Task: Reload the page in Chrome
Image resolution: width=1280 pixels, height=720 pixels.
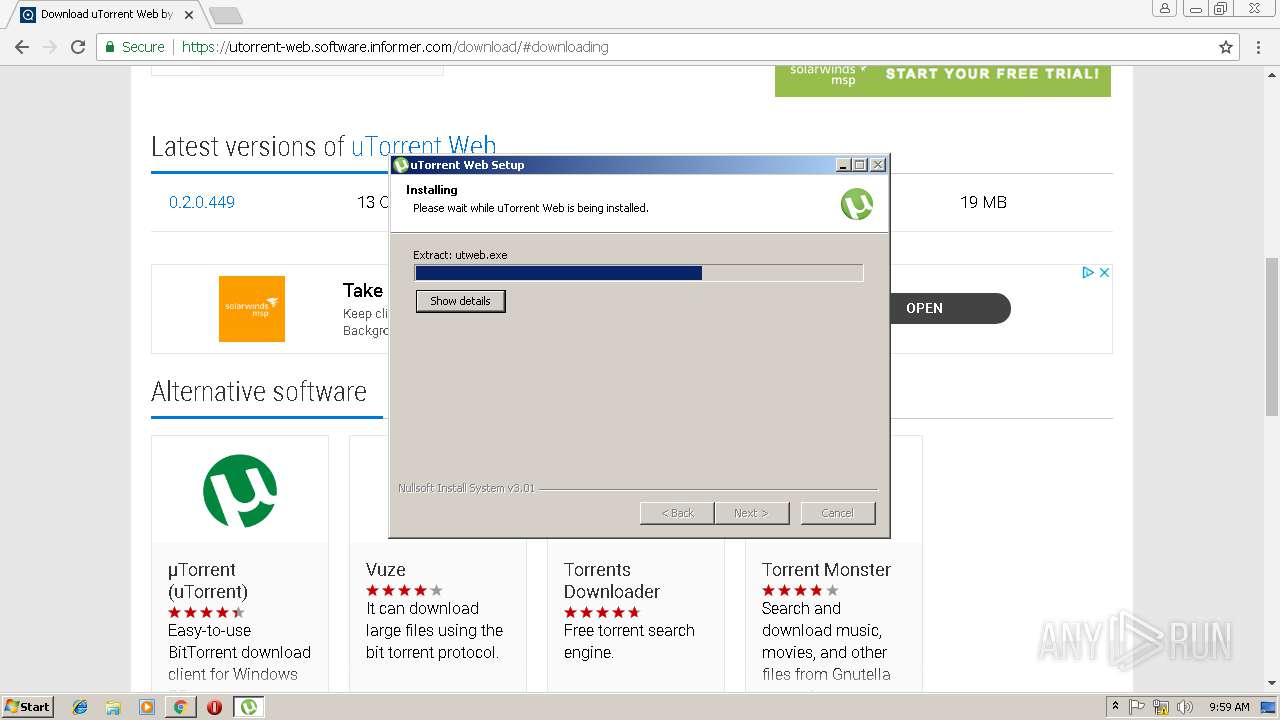Action: point(78,47)
